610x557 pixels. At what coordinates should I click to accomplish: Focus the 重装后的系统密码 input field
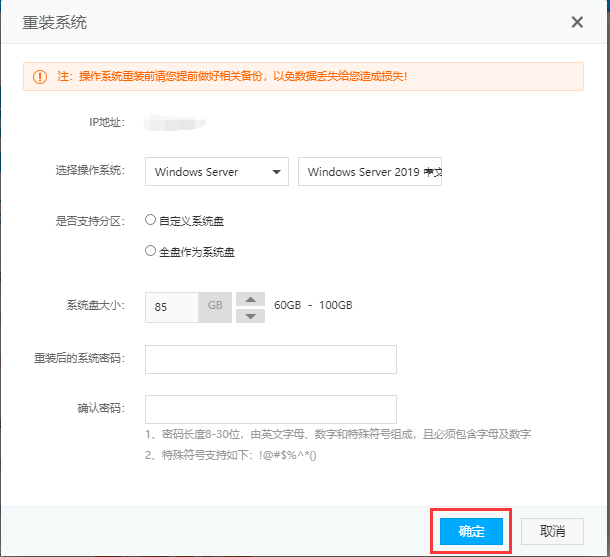pyautogui.click(x=270, y=359)
